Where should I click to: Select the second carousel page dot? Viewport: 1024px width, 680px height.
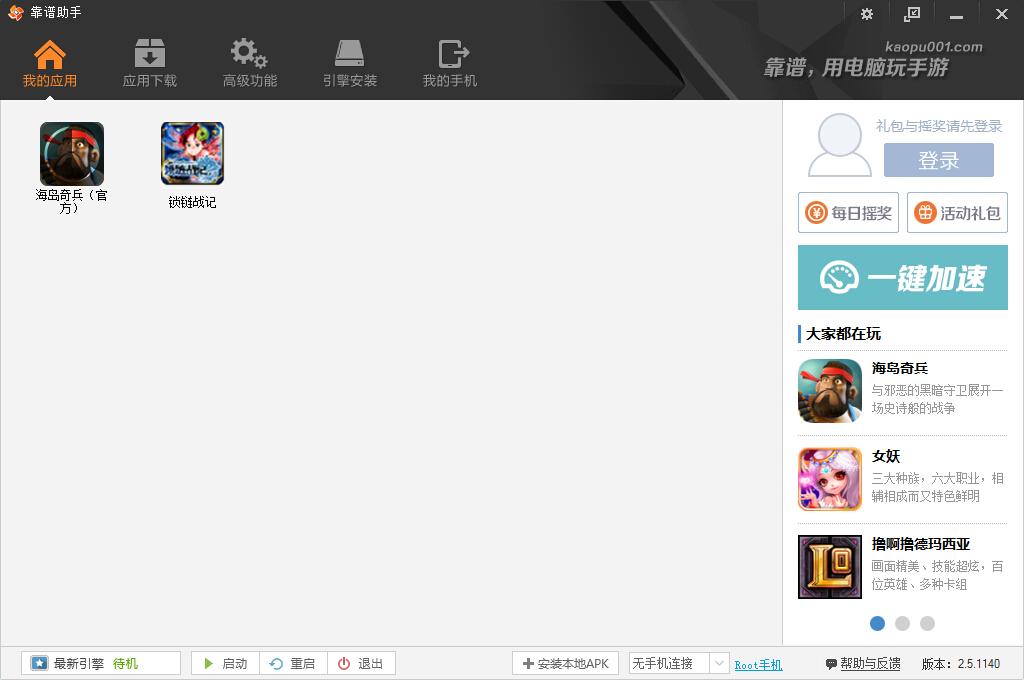click(902, 623)
